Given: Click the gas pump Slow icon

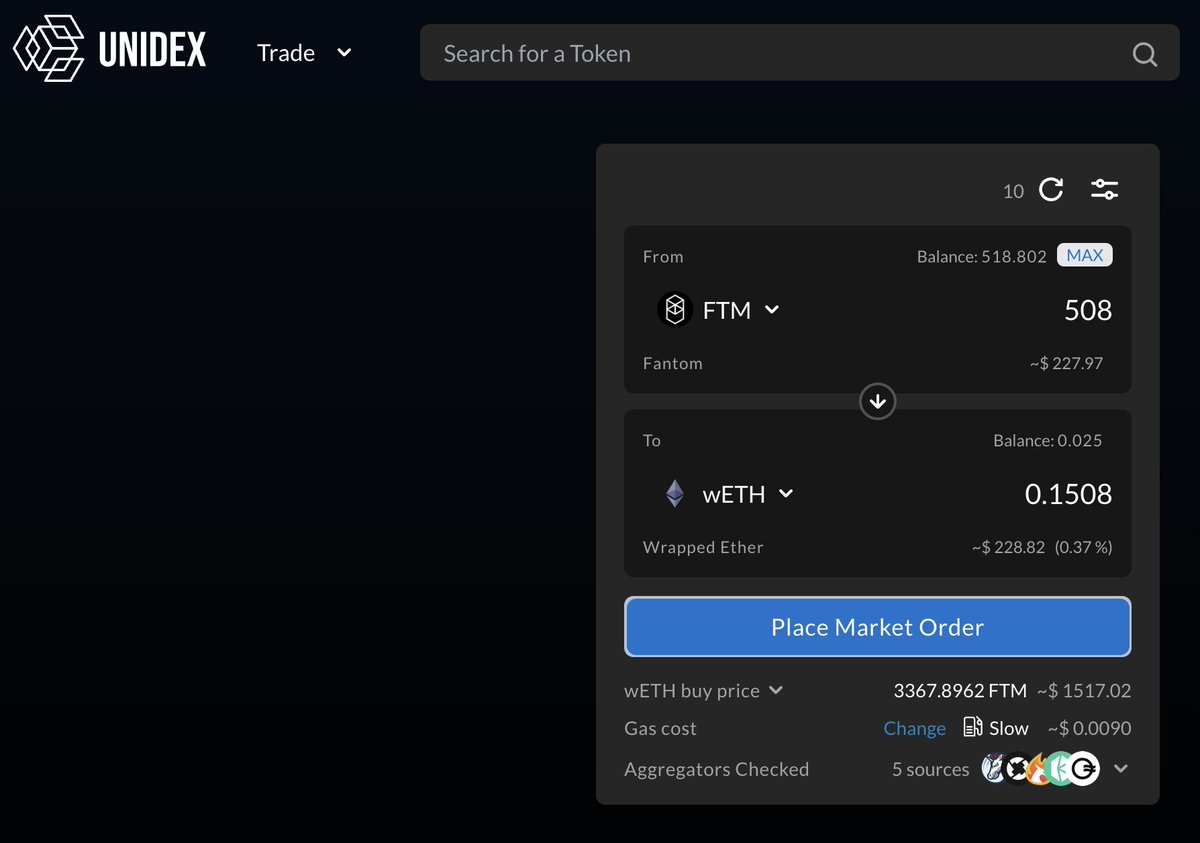Looking at the screenshot, I should click(x=973, y=727).
